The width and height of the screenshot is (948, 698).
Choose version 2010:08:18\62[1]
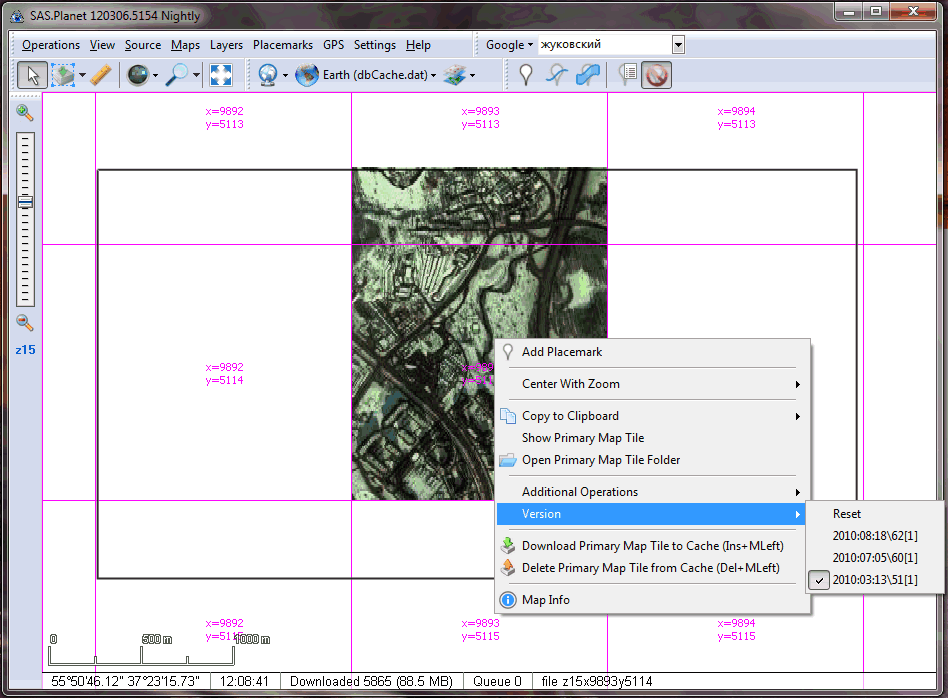coord(874,536)
